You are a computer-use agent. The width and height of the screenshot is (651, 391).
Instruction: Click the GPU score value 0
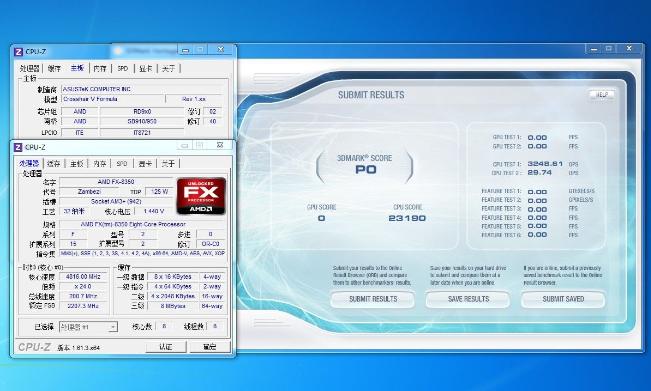(321, 218)
